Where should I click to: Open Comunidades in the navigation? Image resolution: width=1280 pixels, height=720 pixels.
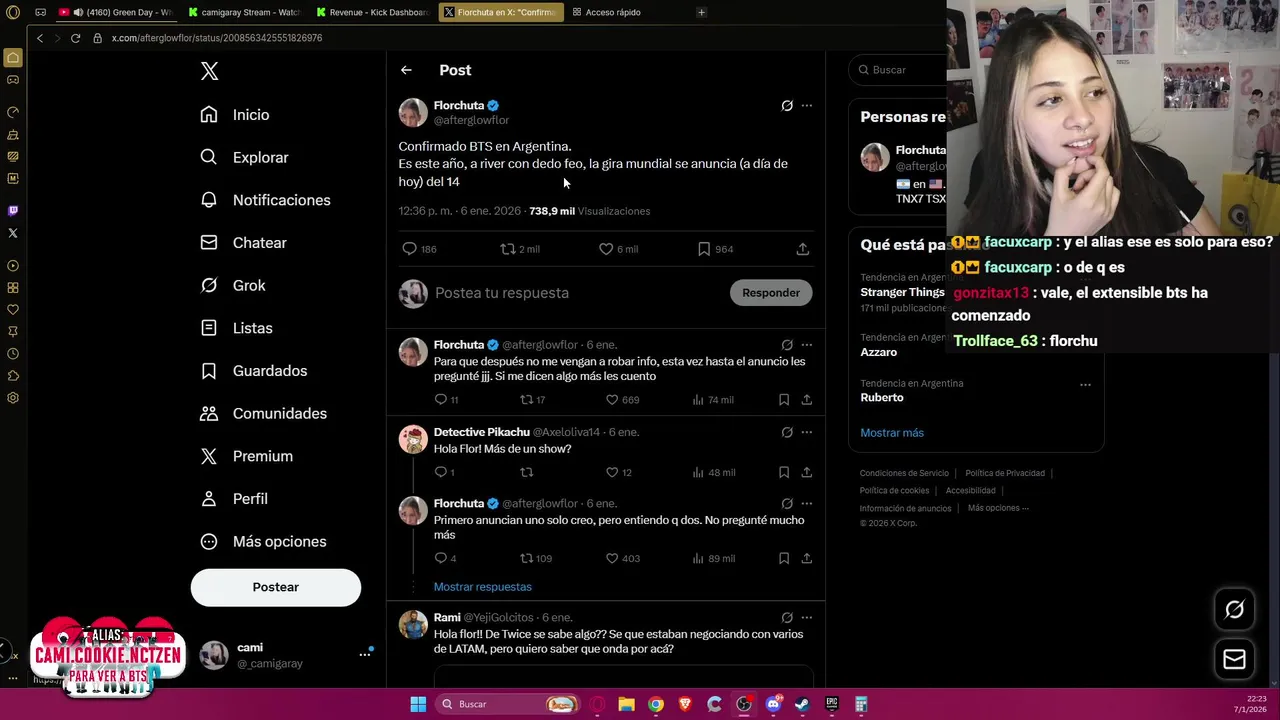tap(264, 413)
